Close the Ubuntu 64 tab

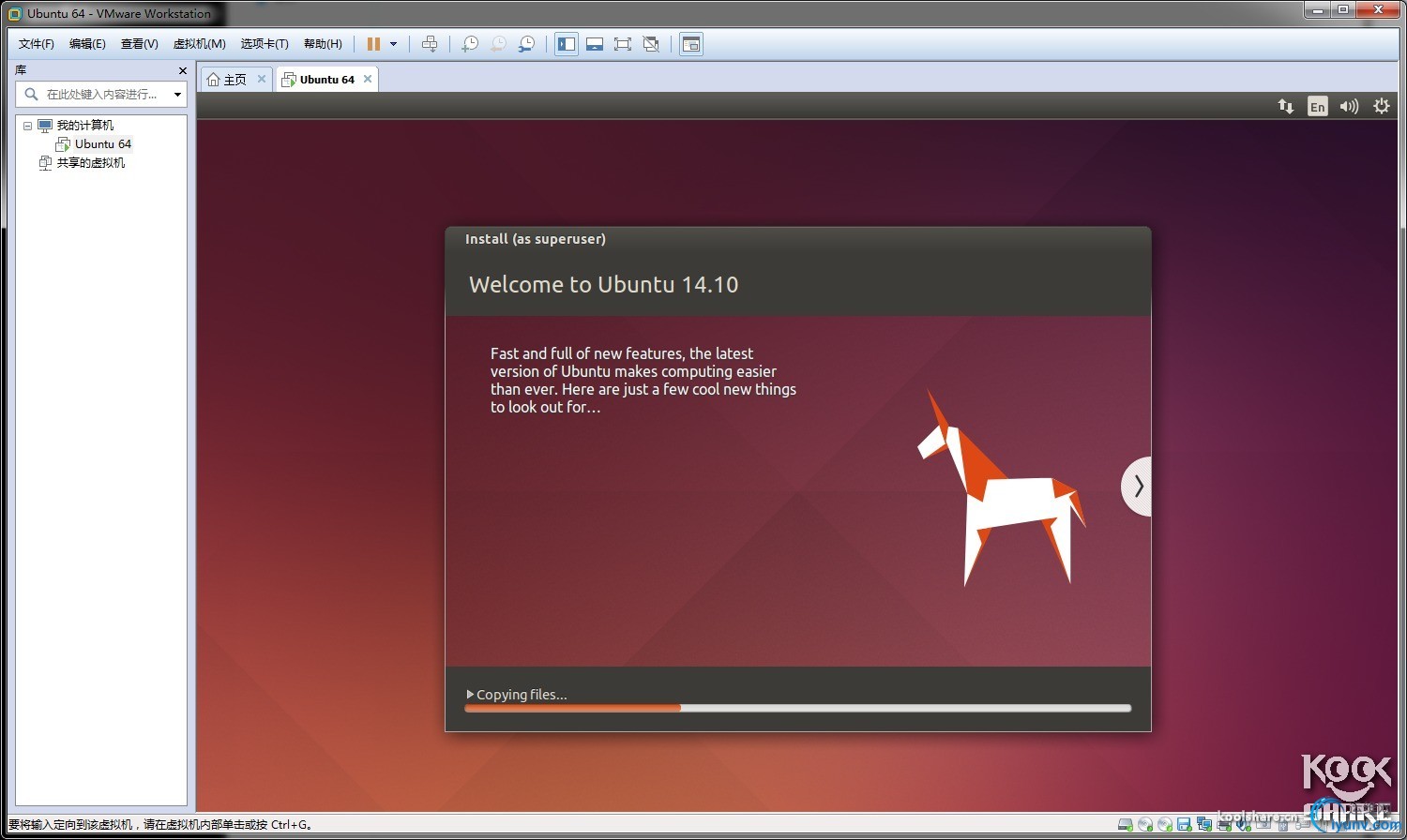[368, 79]
